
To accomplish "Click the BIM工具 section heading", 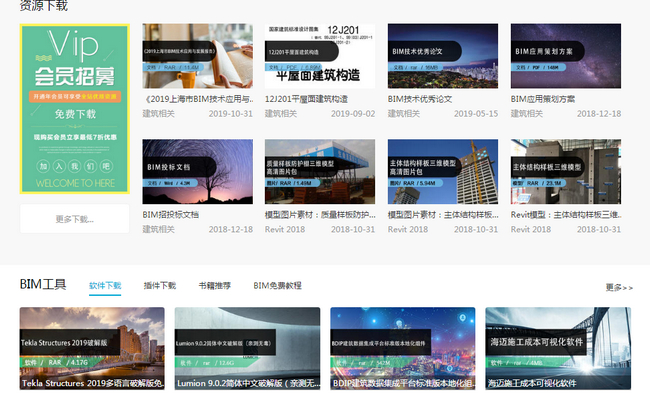I will point(43,285).
